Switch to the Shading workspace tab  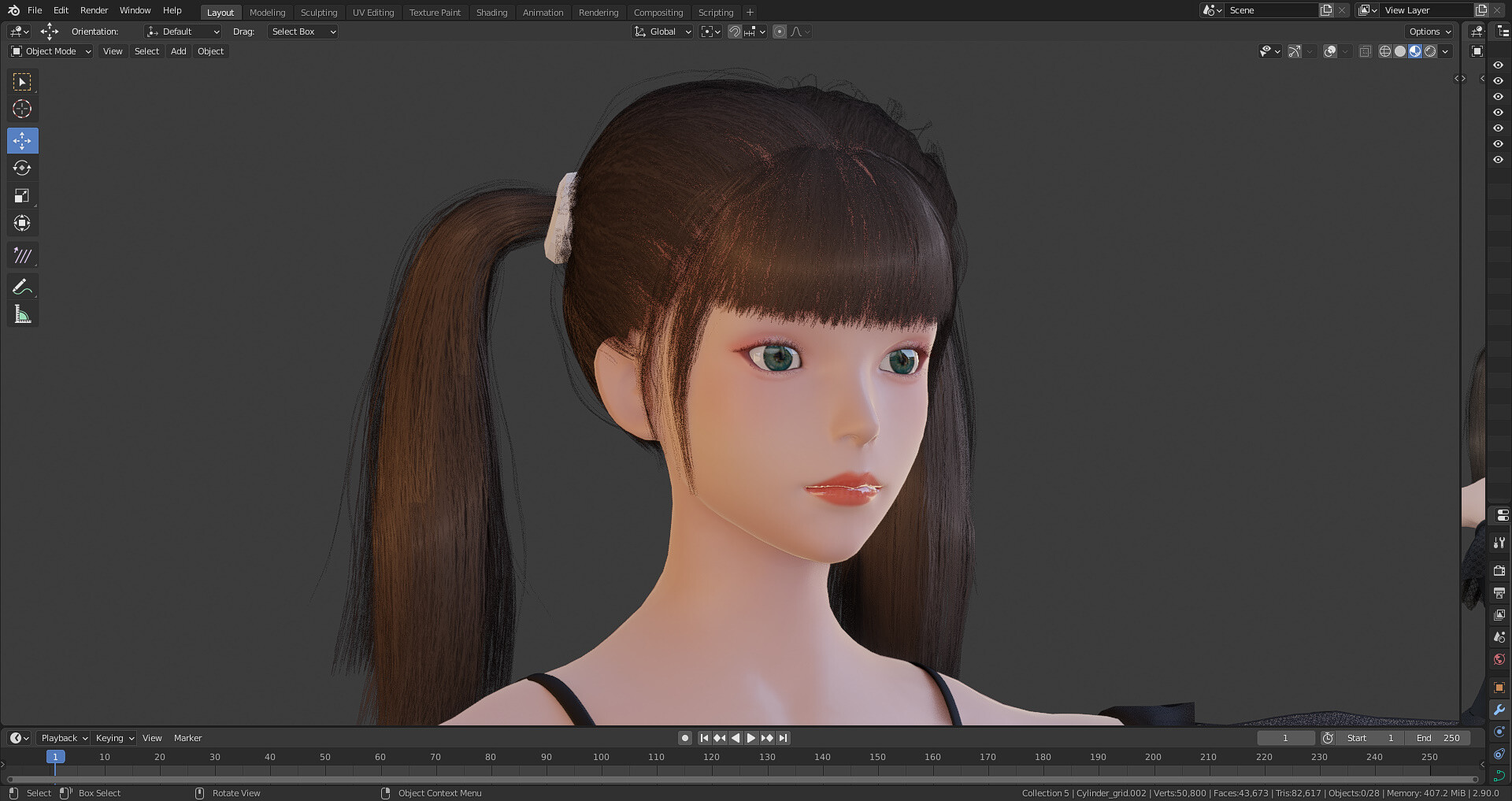491,12
